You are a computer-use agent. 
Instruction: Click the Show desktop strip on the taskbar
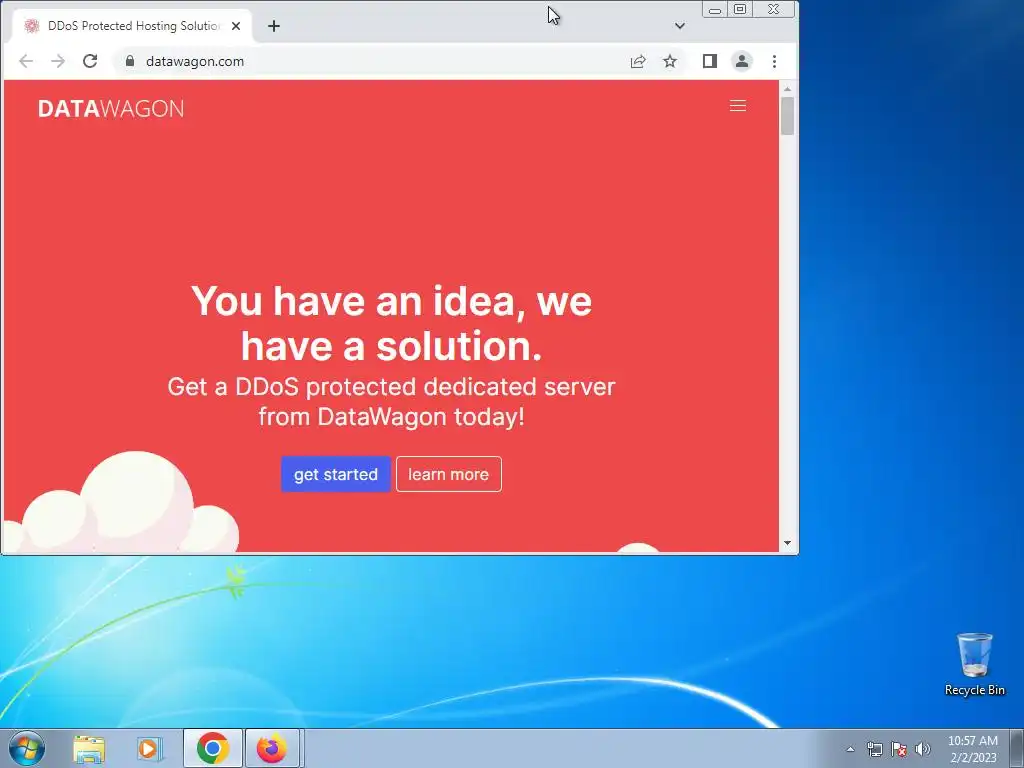(1017, 748)
